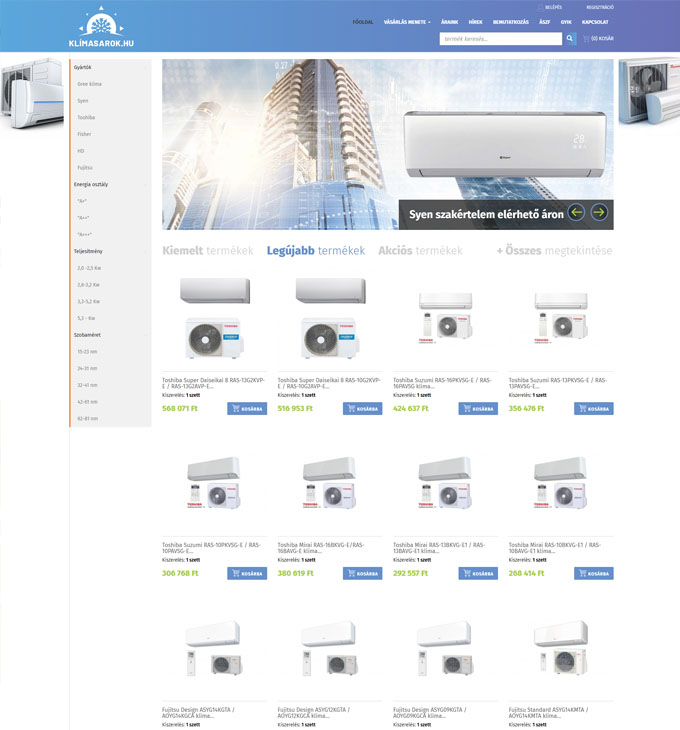This screenshot has width=680, height=730.
Task: Switch to the Kiemelt termékek tab
Action: tap(208, 250)
